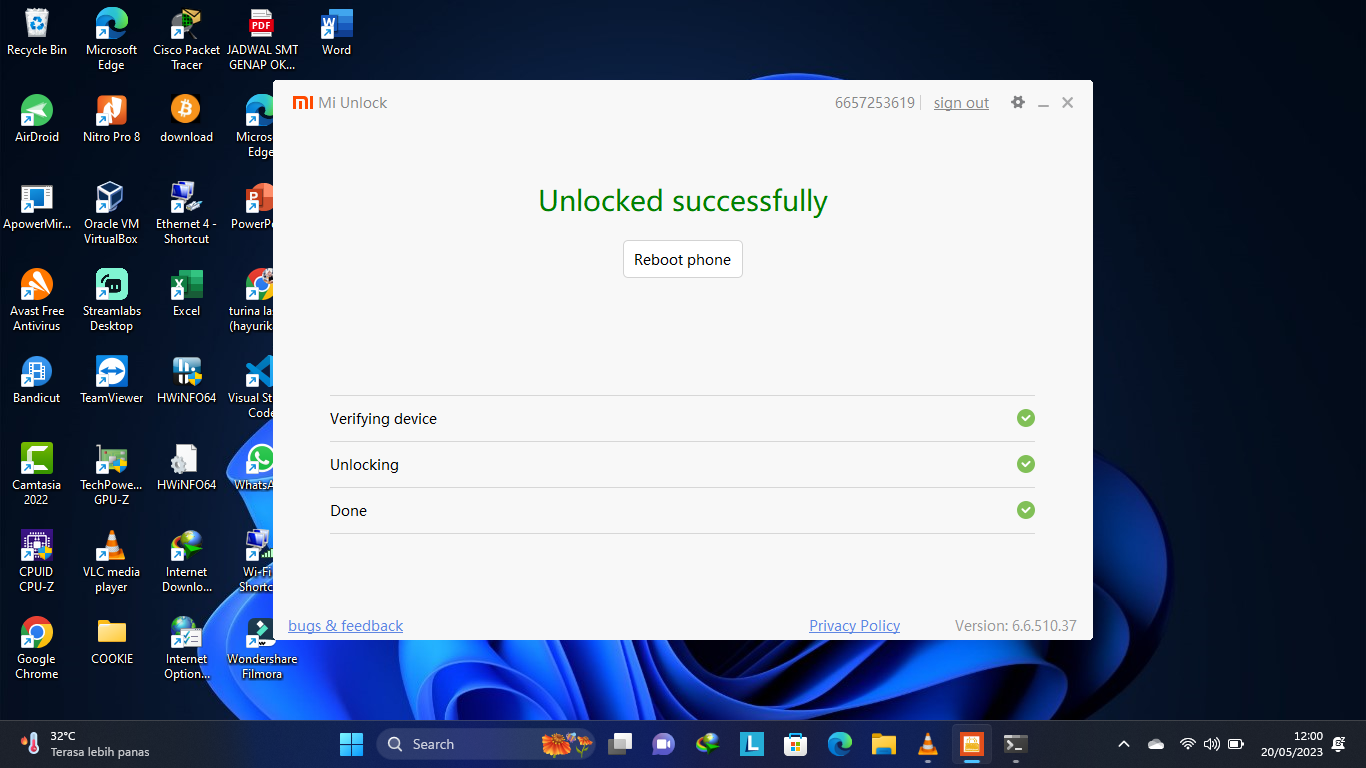Select the AirDroid desktop icon
The image size is (1366, 768).
pos(37,119)
